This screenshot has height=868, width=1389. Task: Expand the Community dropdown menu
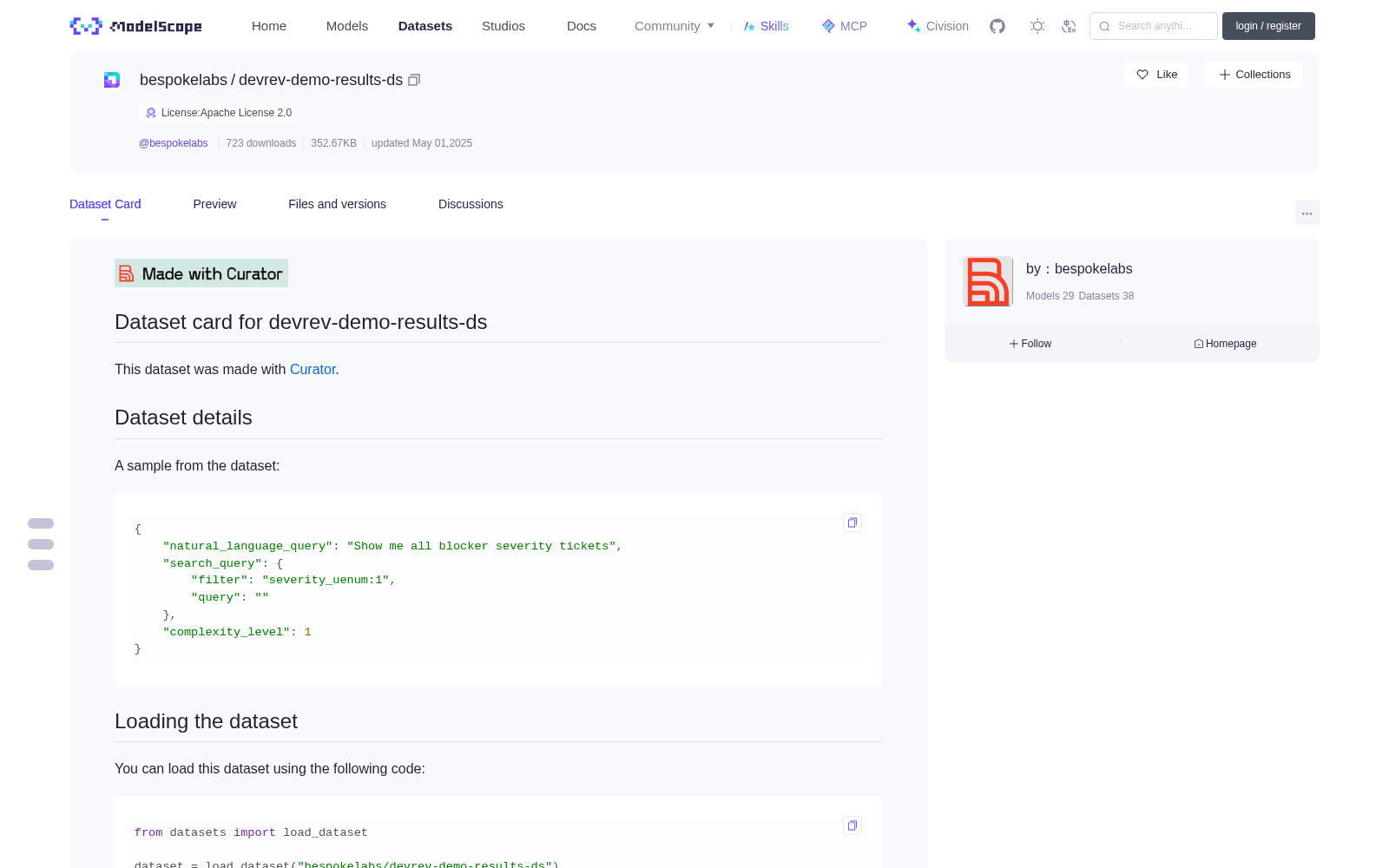(x=675, y=26)
